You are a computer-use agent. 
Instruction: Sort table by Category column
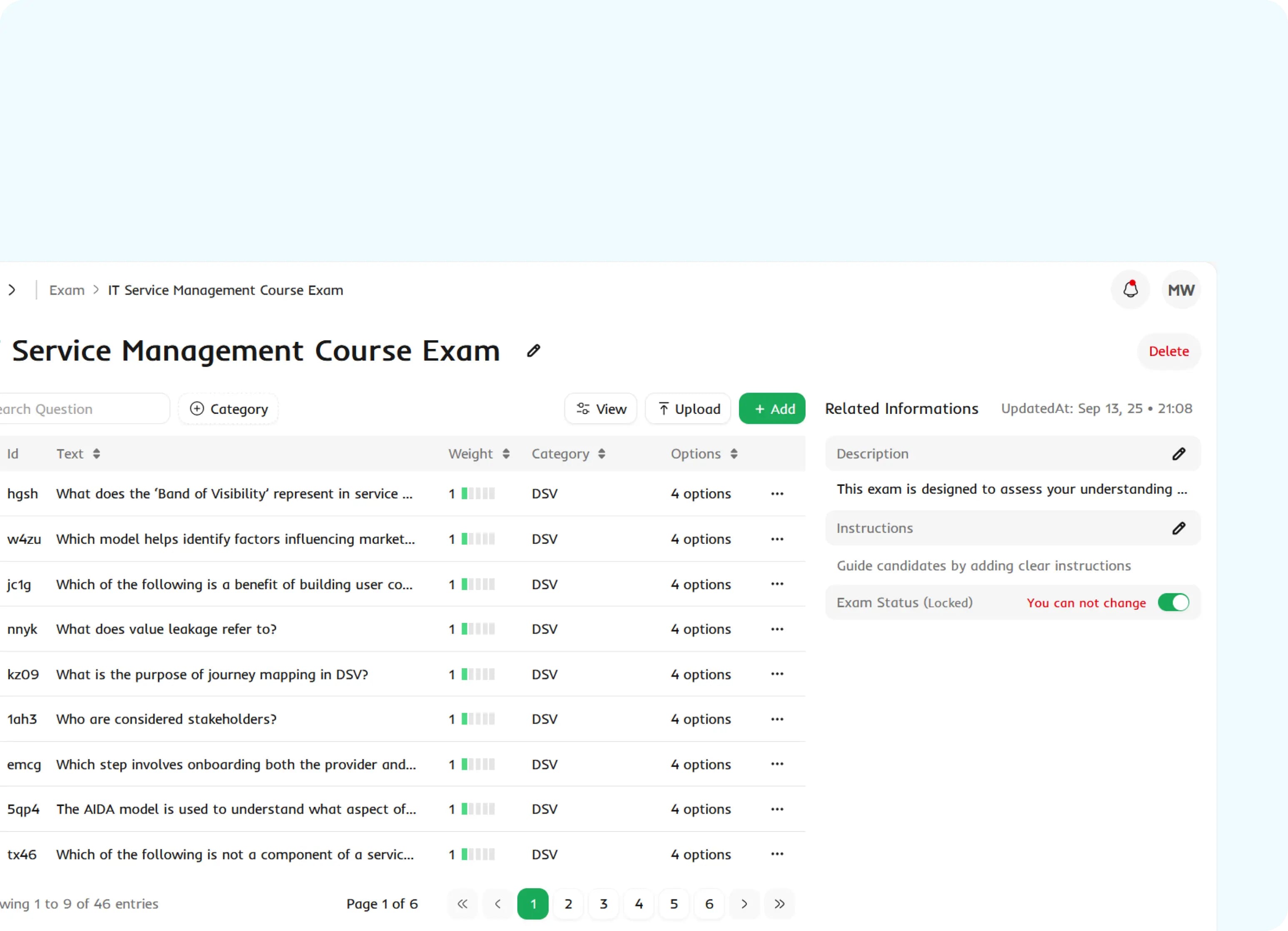(602, 453)
